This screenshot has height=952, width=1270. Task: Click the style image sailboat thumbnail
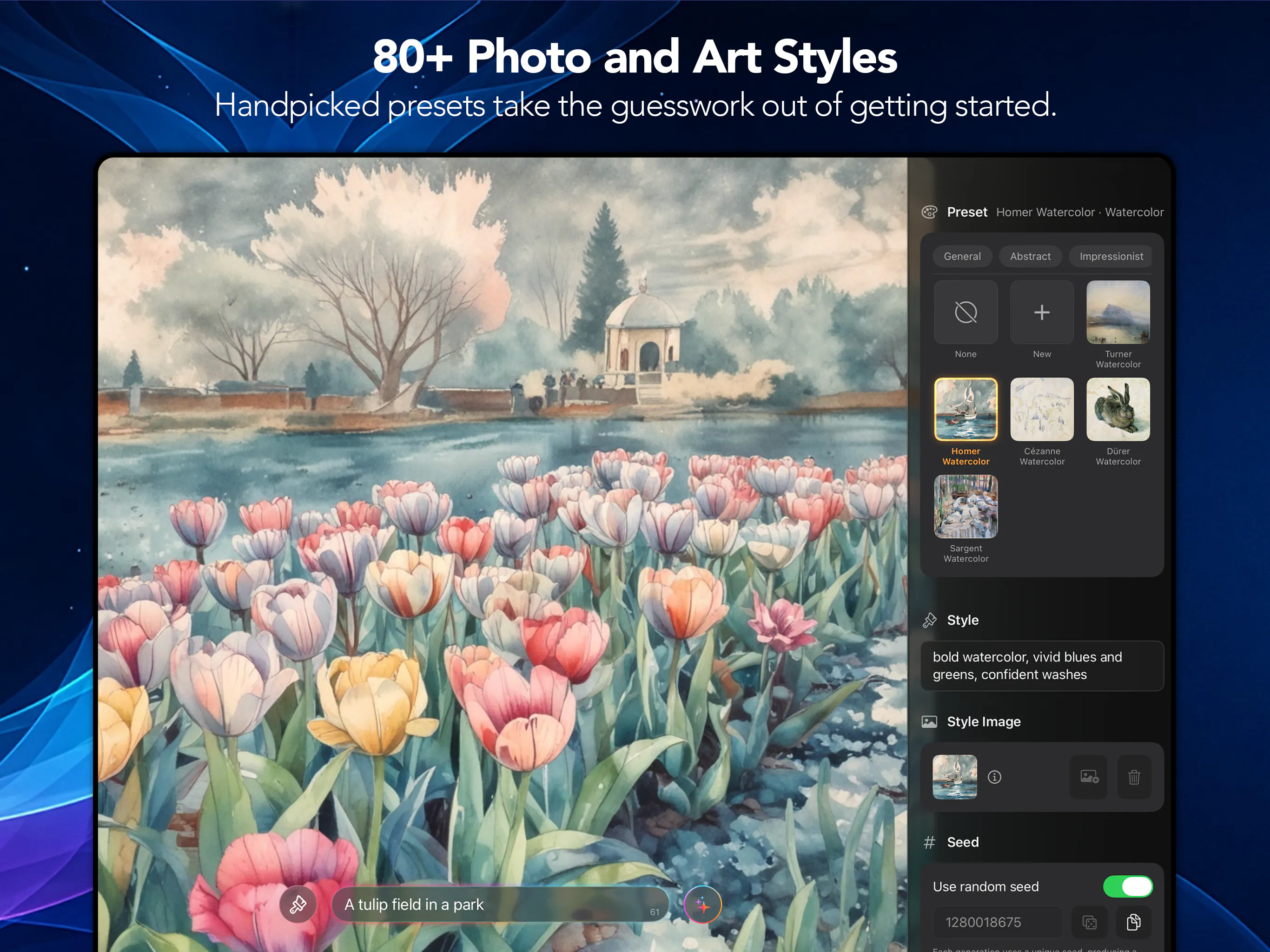(955, 777)
